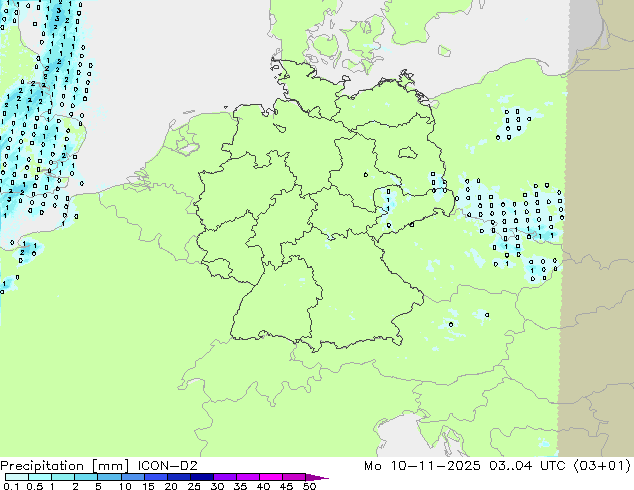Click the 'Mo 10-11-2025' date text
Viewport: 634px width, 490px height.
click(422, 466)
